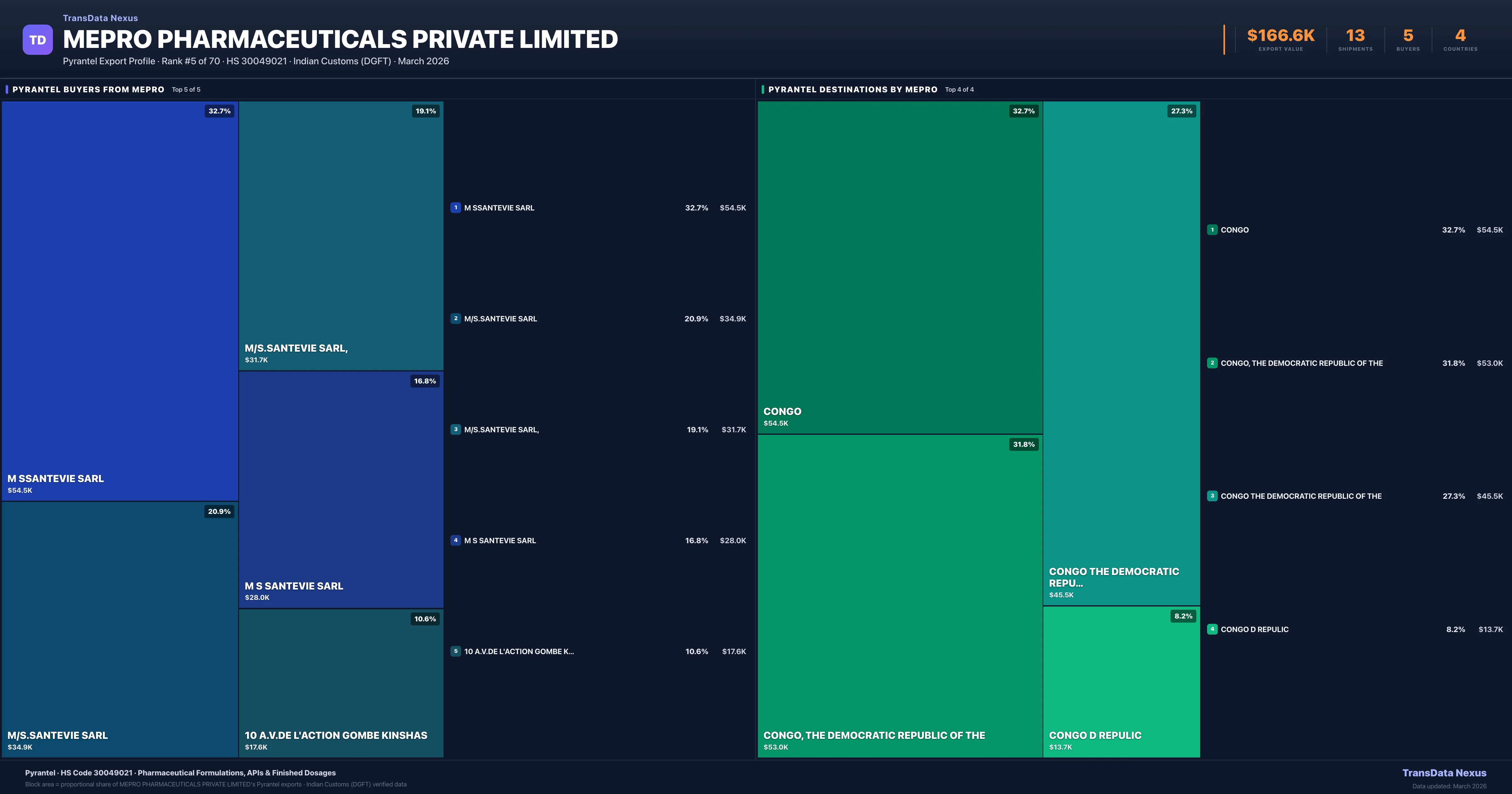
Task: Click the Pyrantel Destinations By Mepro heading
Action: 852,89
